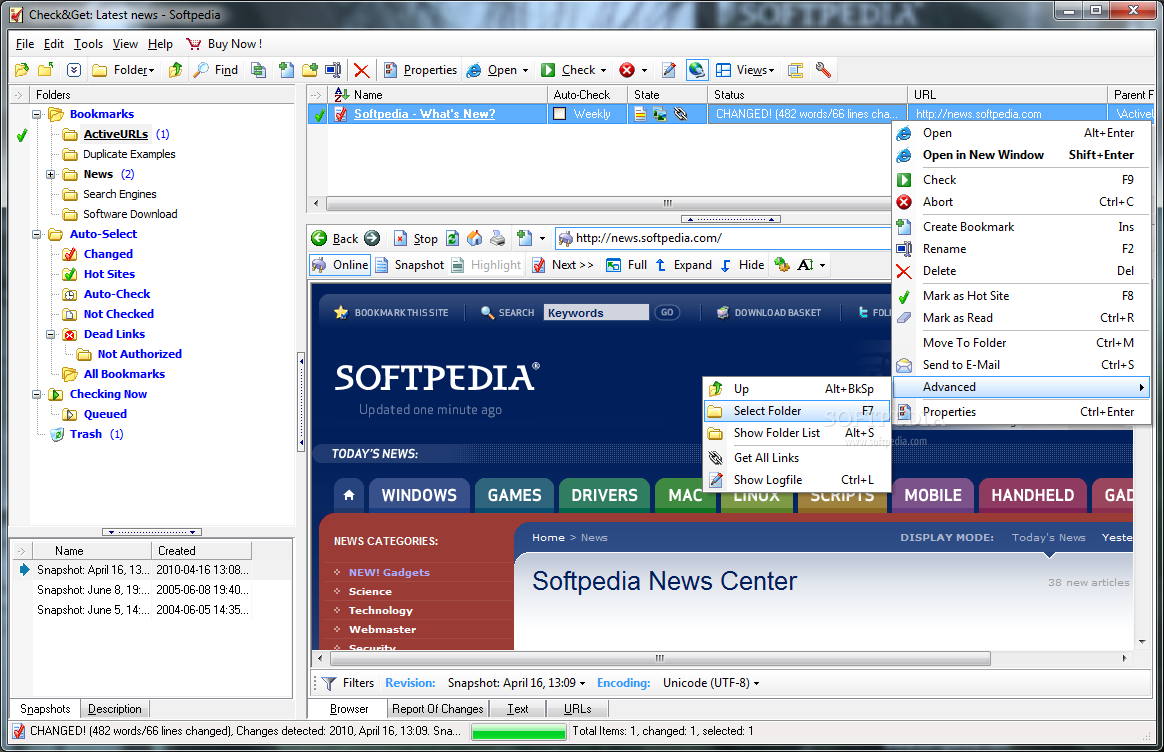Open the Softpedia - What's New? bookmark link

coord(425,114)
